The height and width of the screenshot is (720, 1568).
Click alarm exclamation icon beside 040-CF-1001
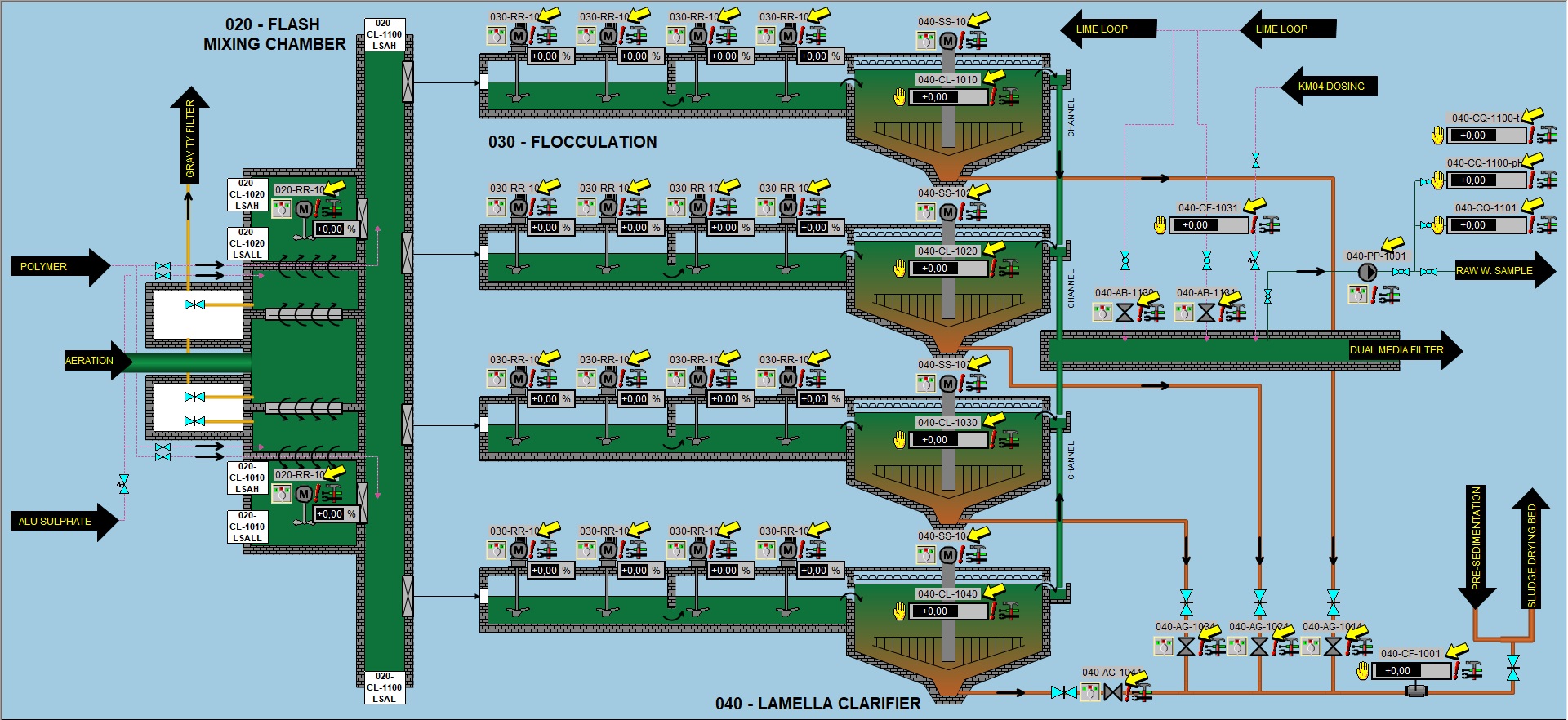click(x=1456, y=671)
